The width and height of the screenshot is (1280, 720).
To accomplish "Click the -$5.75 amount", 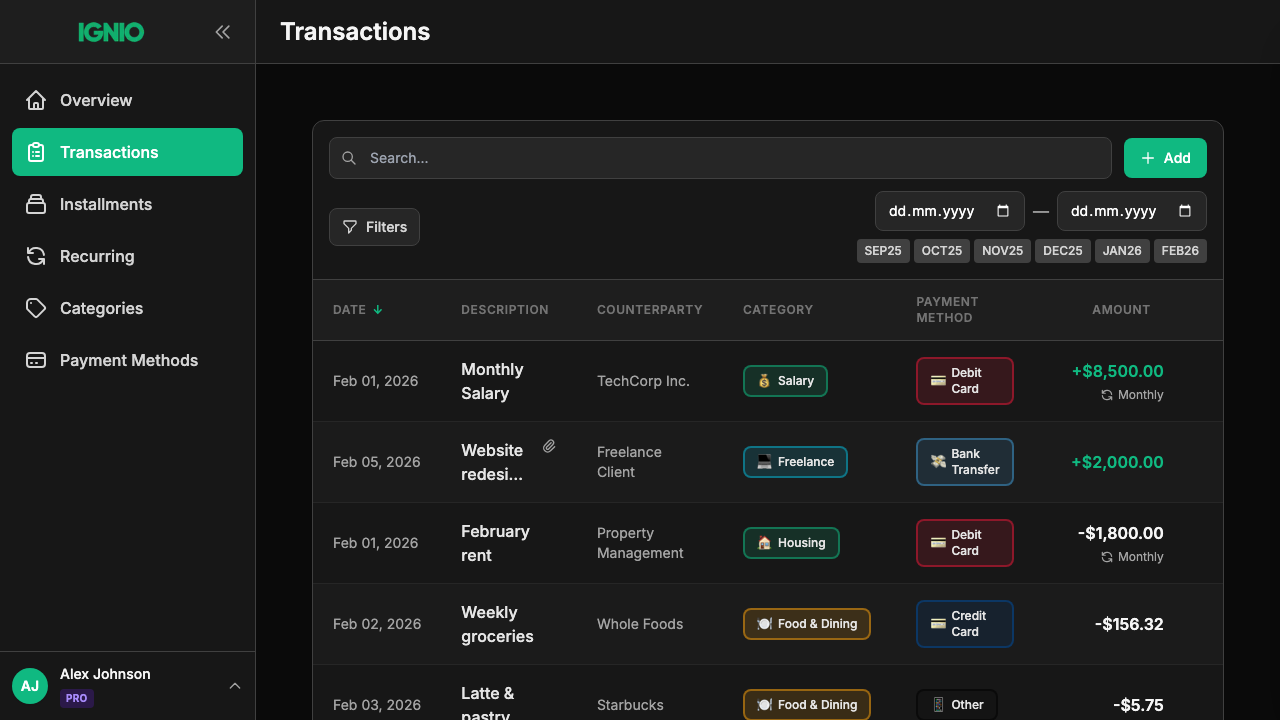I will pos(1138,705).
